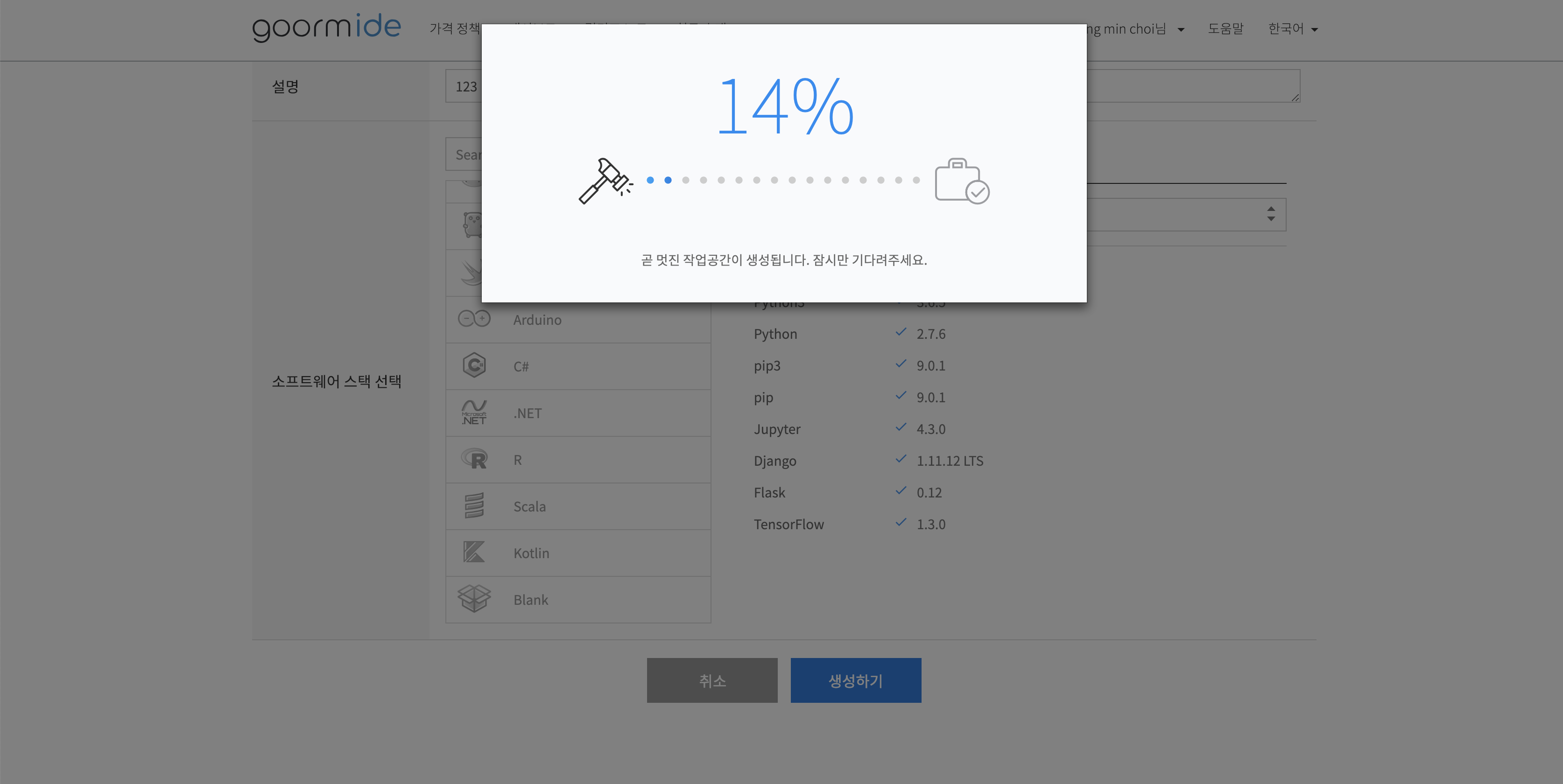
Task: Open the 가격 정책 menu item
Action: (x=455, y=29)
